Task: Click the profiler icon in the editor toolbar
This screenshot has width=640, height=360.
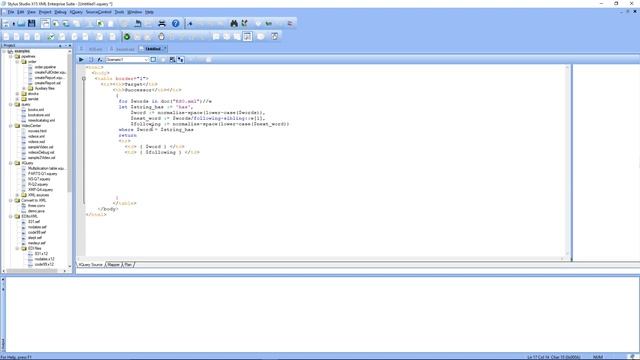Action: (172, 60)
